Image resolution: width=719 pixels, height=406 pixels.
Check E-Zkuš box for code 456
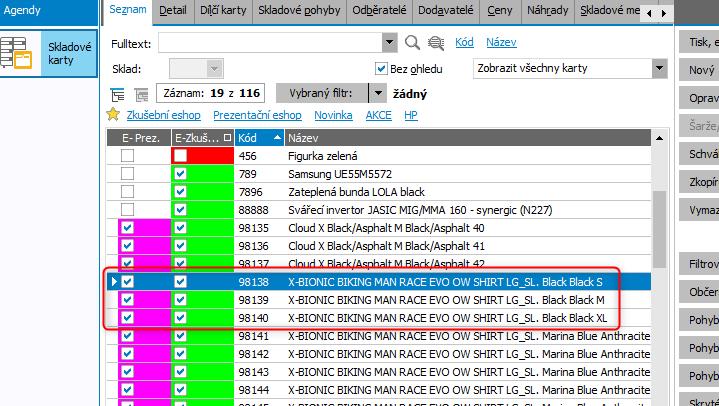click(180, 156)
